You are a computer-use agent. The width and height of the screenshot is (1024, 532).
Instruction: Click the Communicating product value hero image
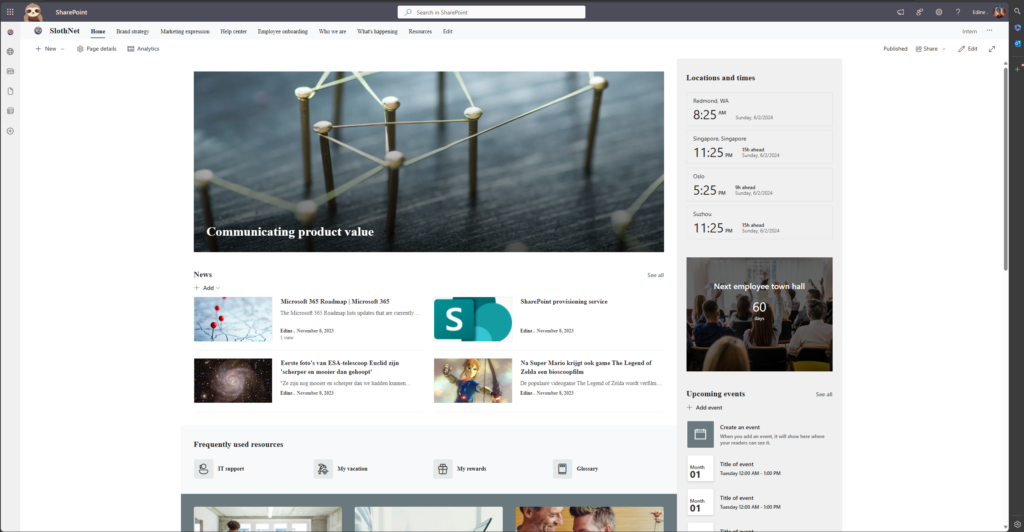428,162
